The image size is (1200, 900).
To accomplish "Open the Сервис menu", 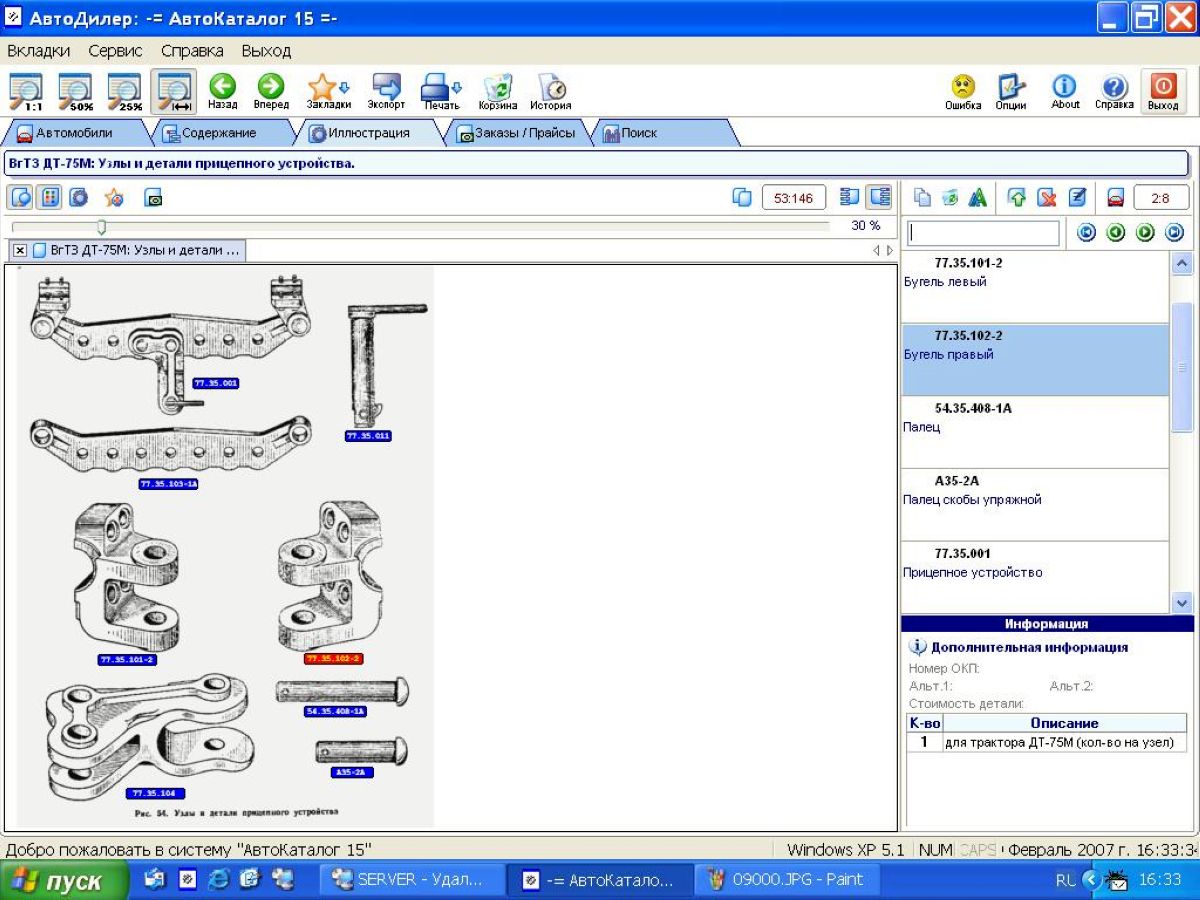I will tap(115, 50).
